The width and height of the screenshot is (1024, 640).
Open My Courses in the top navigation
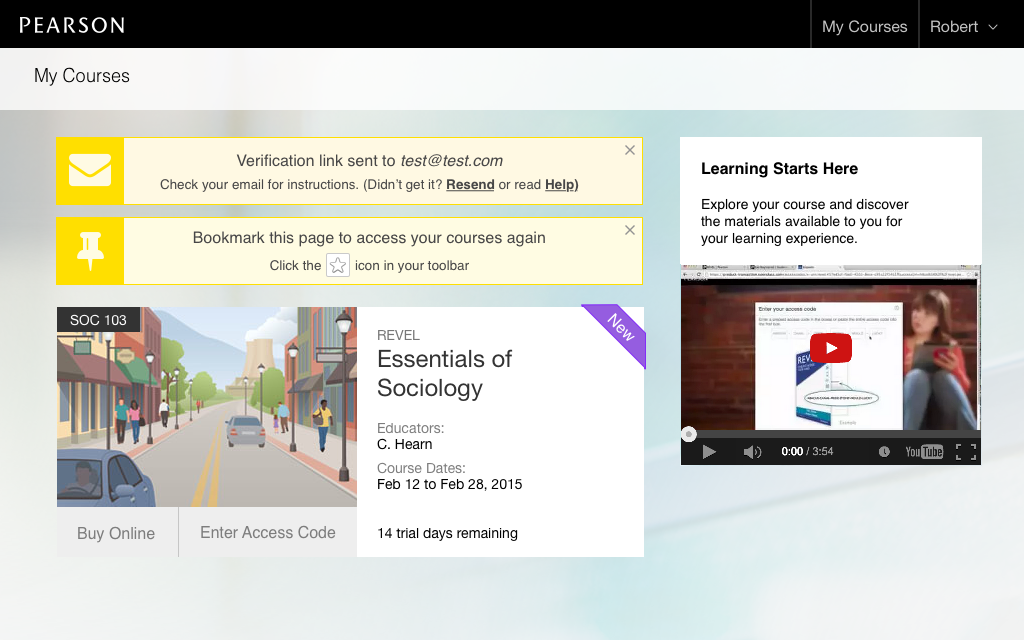pos(865,26)
